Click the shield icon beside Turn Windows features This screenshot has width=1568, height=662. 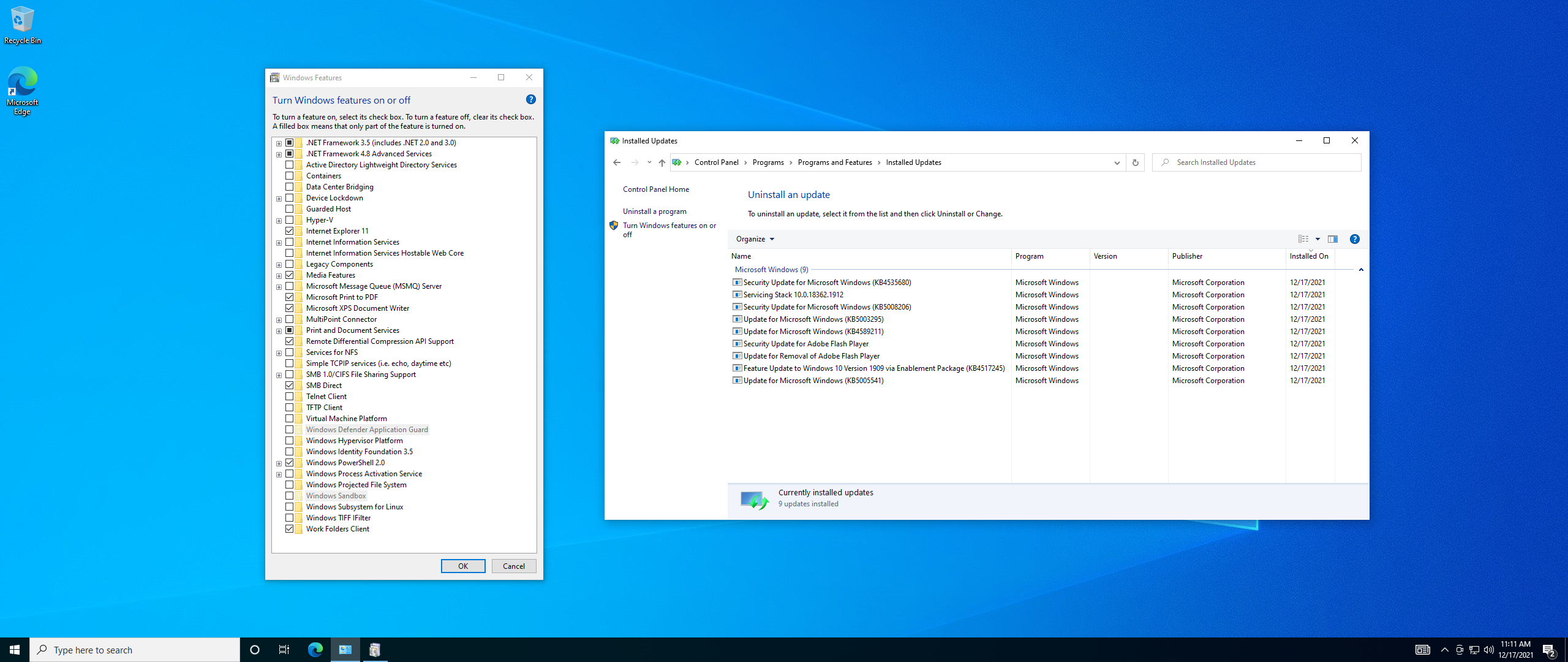(614, 226)
